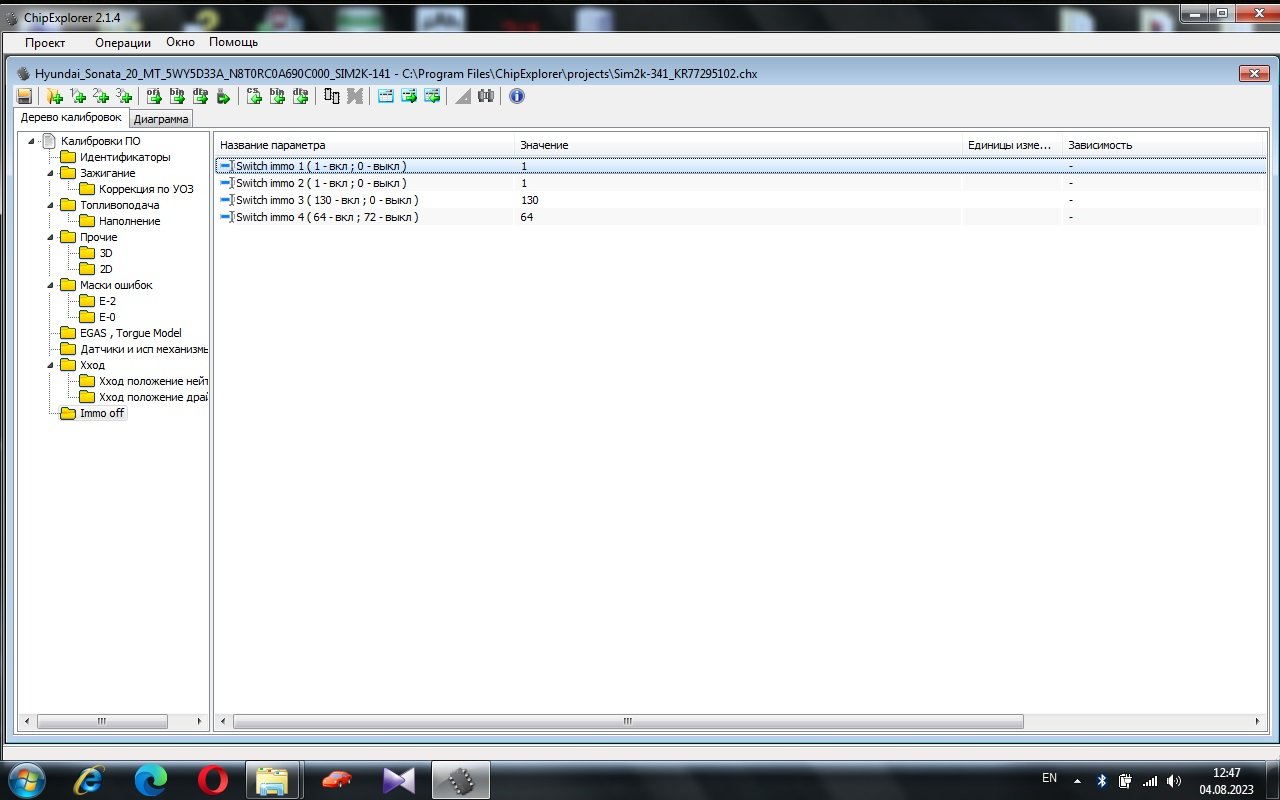Click the add folder toolbar icon
This screenshot has height=800, width=1280.
tap(54, 96)
